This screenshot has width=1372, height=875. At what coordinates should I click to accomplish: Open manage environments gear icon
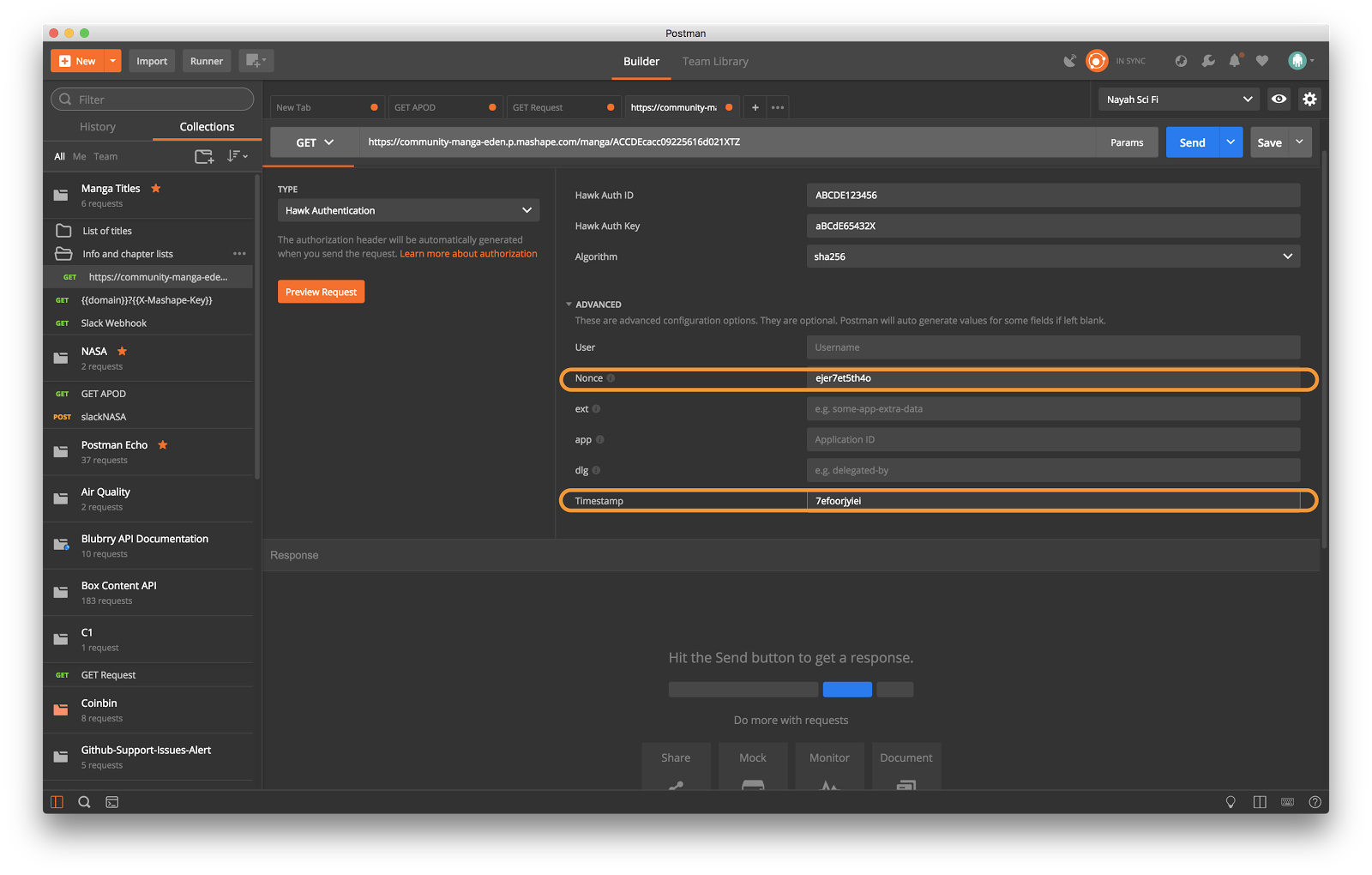pyautogui.click(x=1309, y=100)
